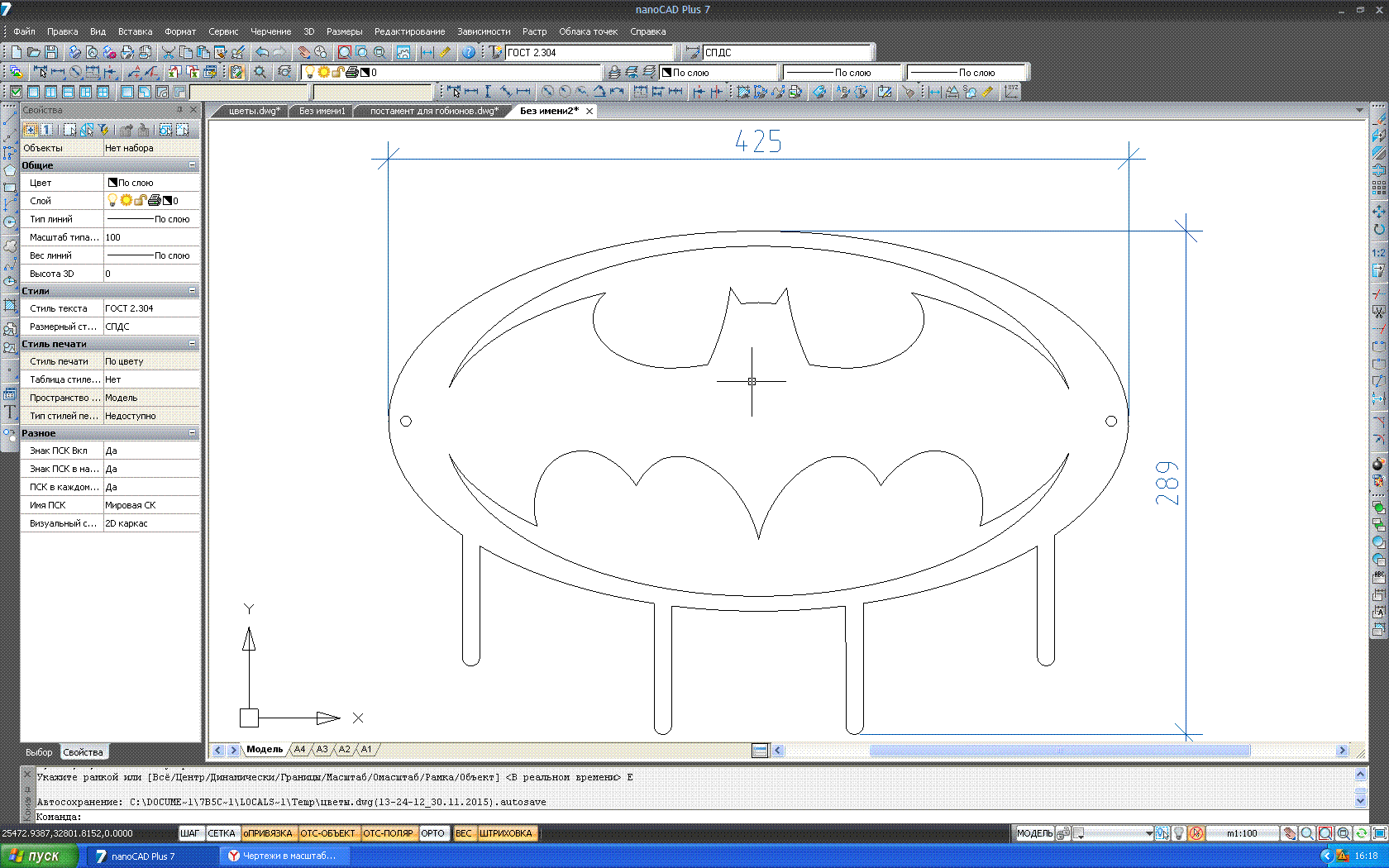Click the m1:100 scale button
Viewport: 1389px width, 868px height.
pyautogui.click(x=1242, y=833)
